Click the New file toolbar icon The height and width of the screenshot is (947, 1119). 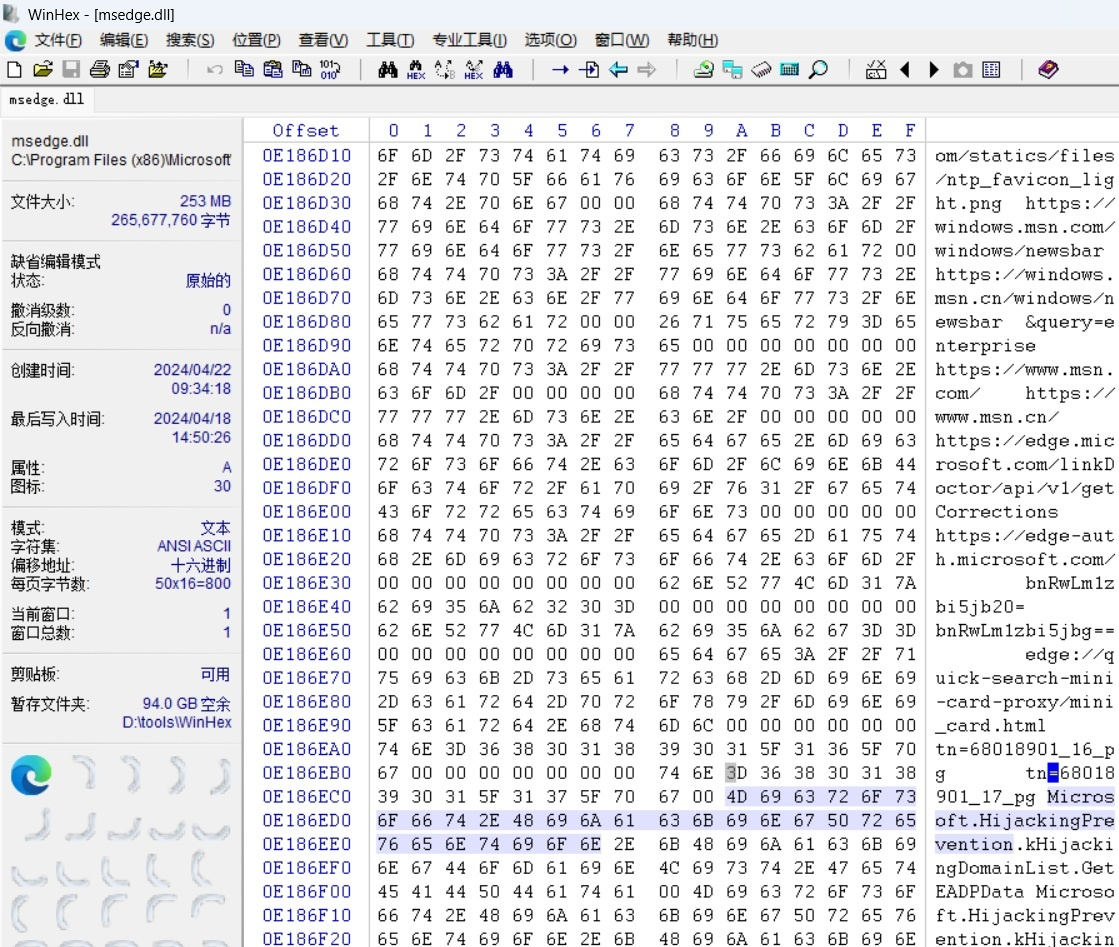[x=14, y=70]
